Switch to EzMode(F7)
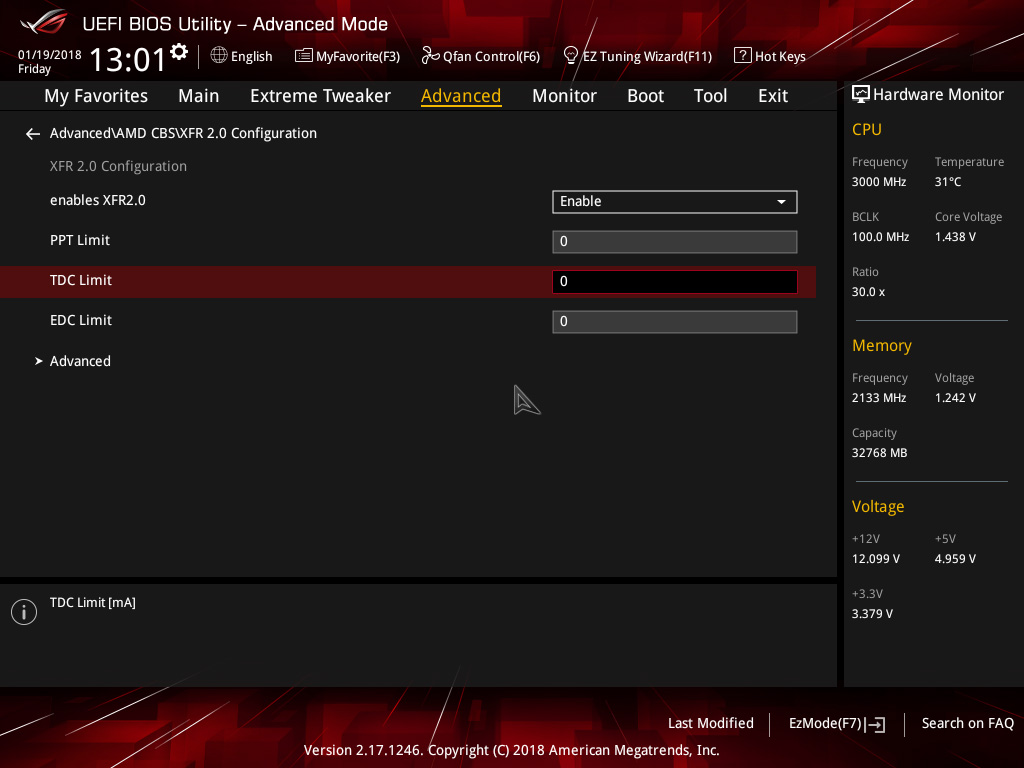Screen dimensions: 1024x768 [825, 724]
